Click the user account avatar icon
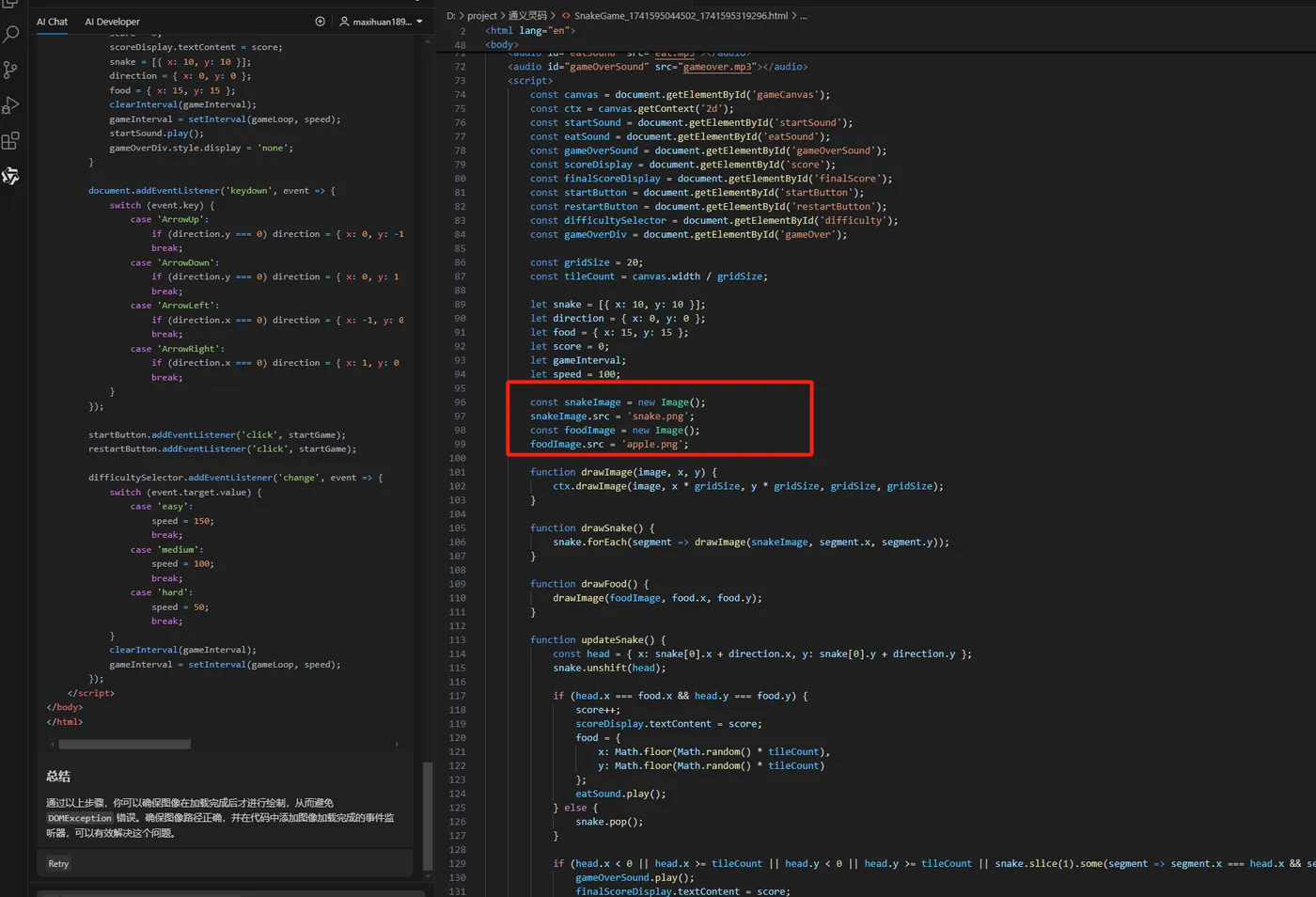The height and width of the screenshot is (897, 1316). 344,22
